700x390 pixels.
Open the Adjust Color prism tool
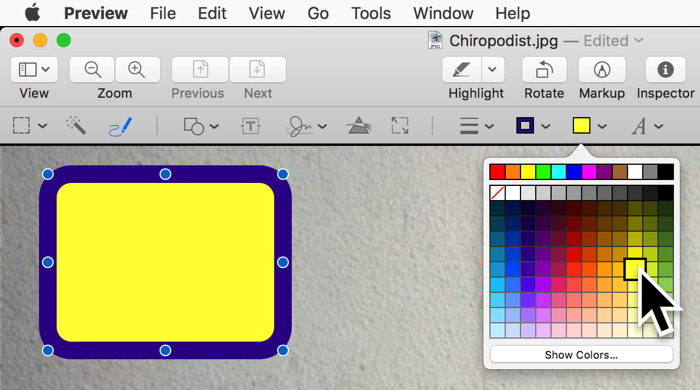pos(358,126)
